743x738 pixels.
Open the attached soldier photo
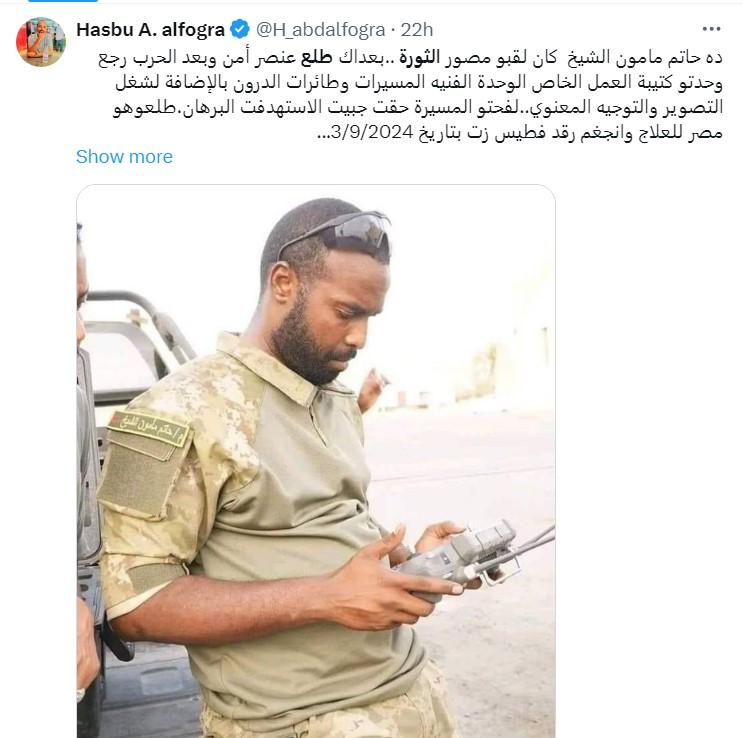point(316,461)
